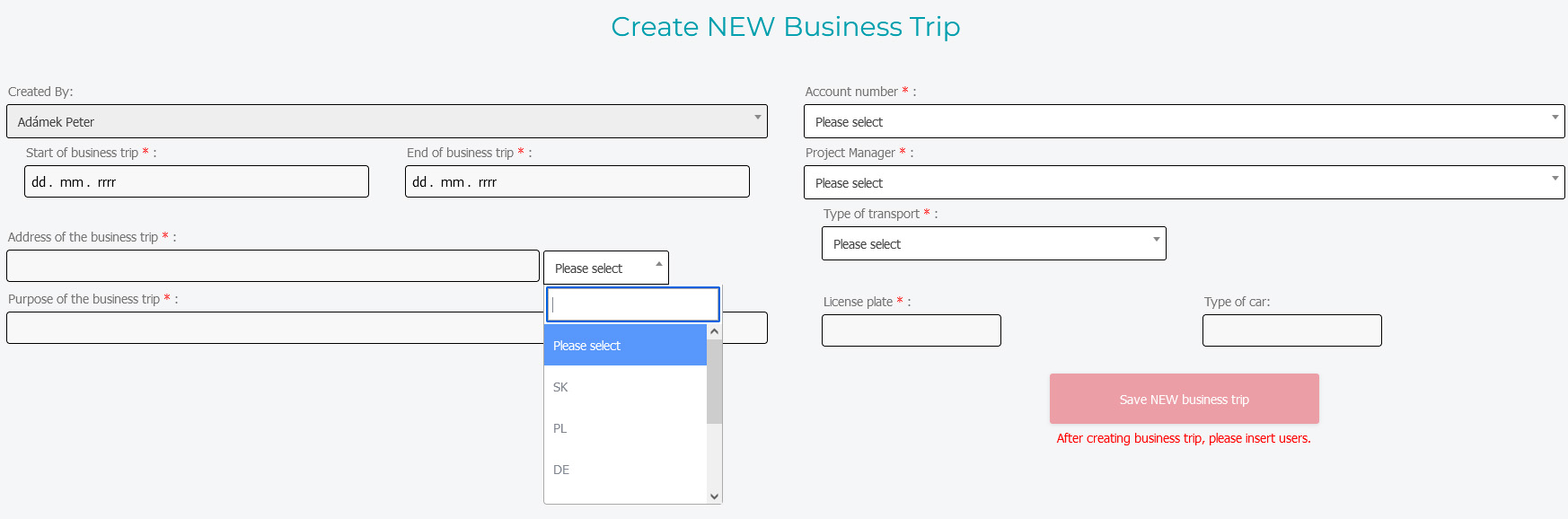The width and height of the screenshot is (1568, 519).
Task: Click the country list scroll up arrow
Action: coord(715,331)
